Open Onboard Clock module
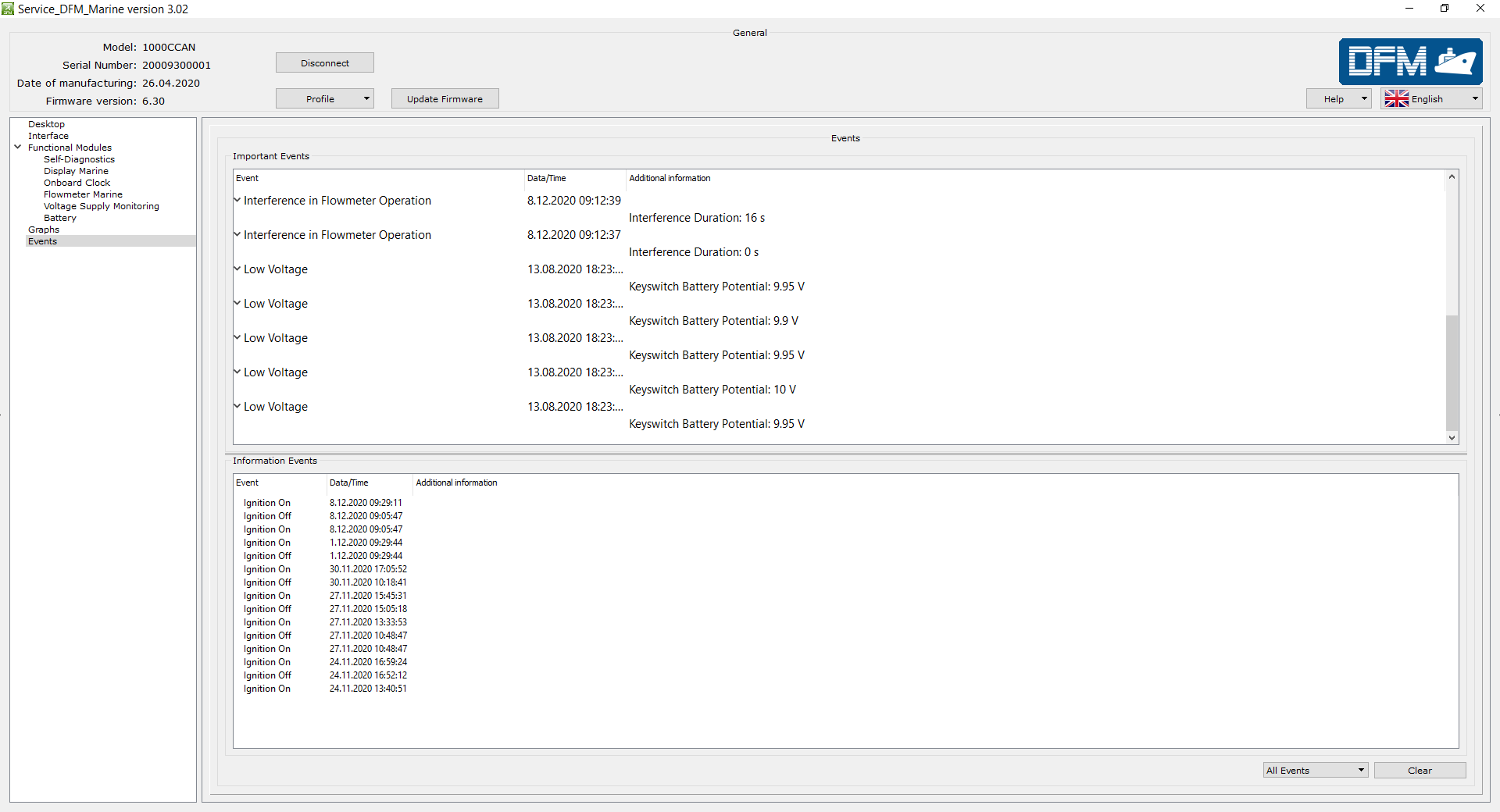Screen dimensions: 1500x812 pyautogui.click(x=77, y=183)
